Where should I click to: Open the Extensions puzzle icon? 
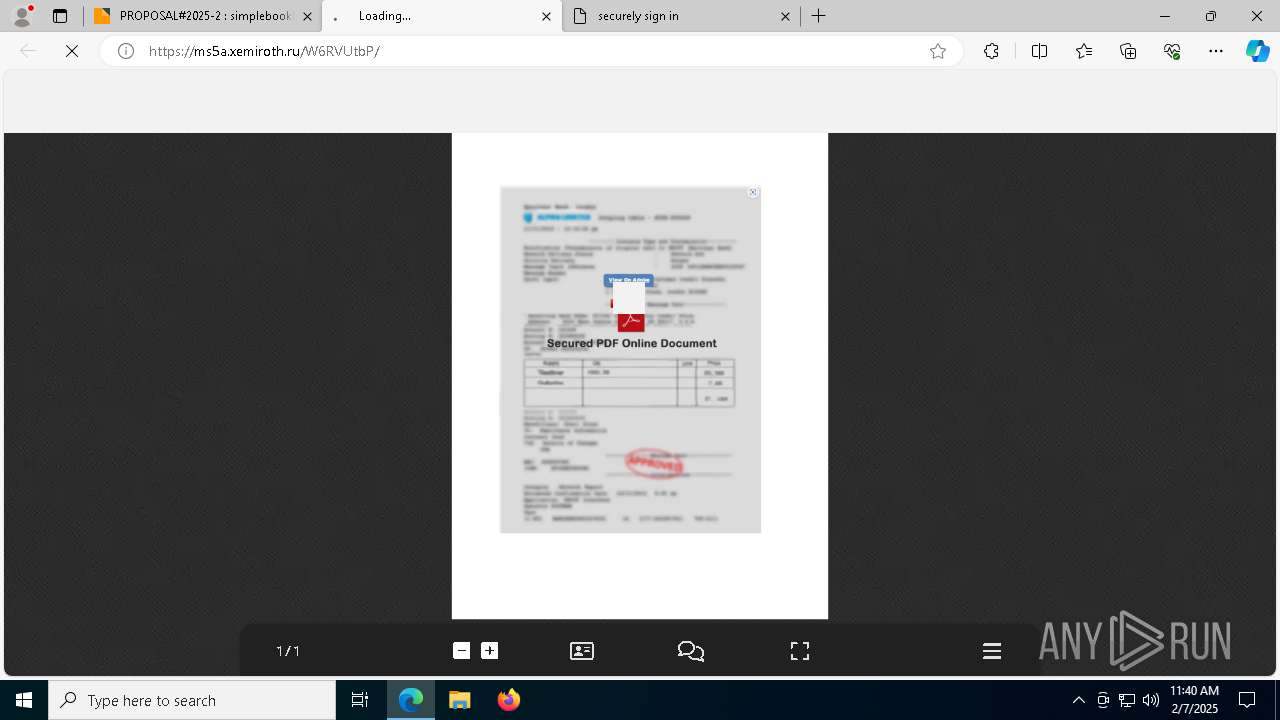[991, 51]
